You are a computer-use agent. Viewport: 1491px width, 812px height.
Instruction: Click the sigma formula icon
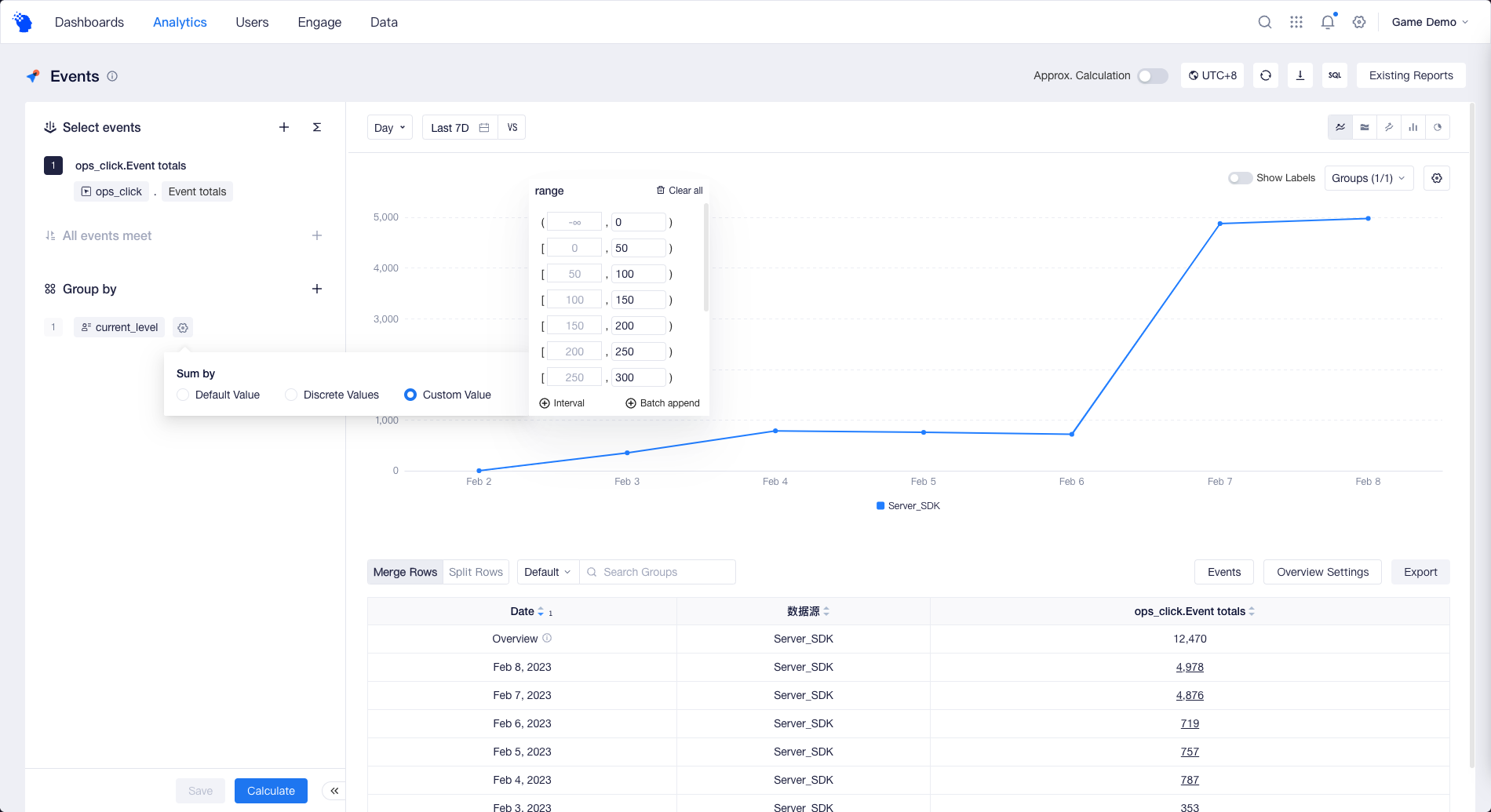pos(317,127)
